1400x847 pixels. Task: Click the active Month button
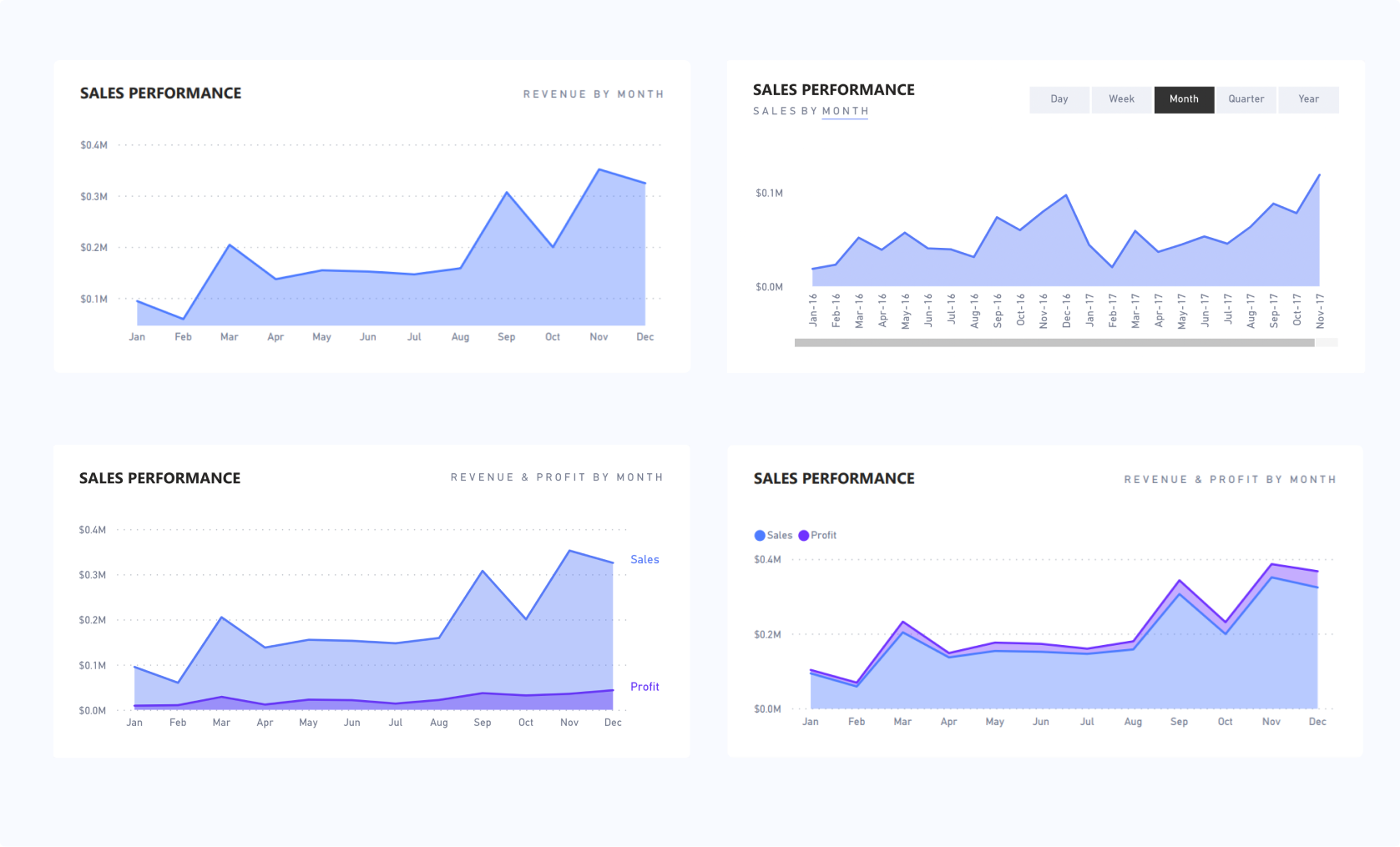click(x=1184, y=99)
